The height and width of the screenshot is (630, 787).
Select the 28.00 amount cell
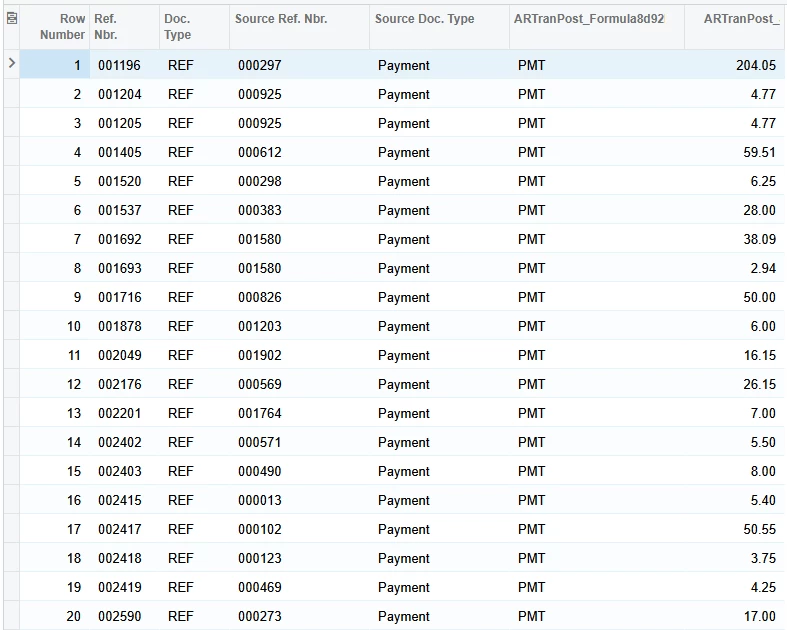pos(735,210)
